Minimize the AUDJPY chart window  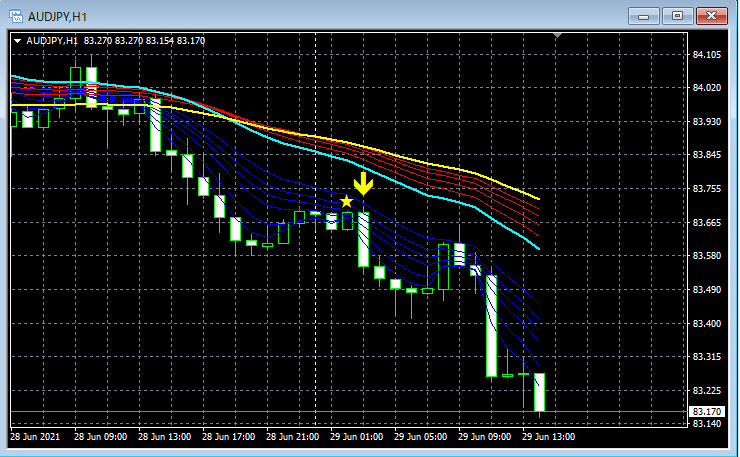pyautogui.click(x=643, y=17)
